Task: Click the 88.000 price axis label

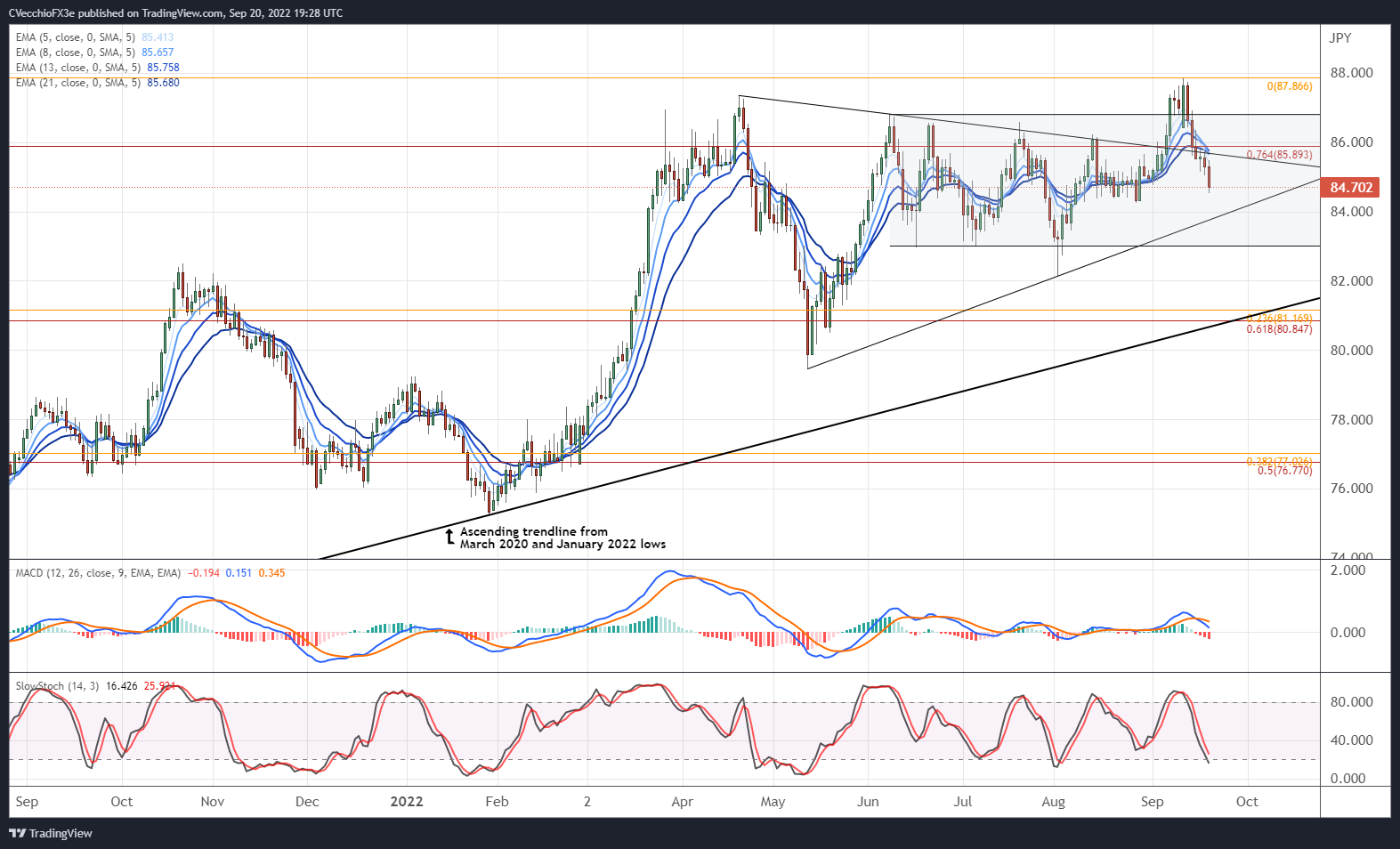Action: pos(1351,73)
